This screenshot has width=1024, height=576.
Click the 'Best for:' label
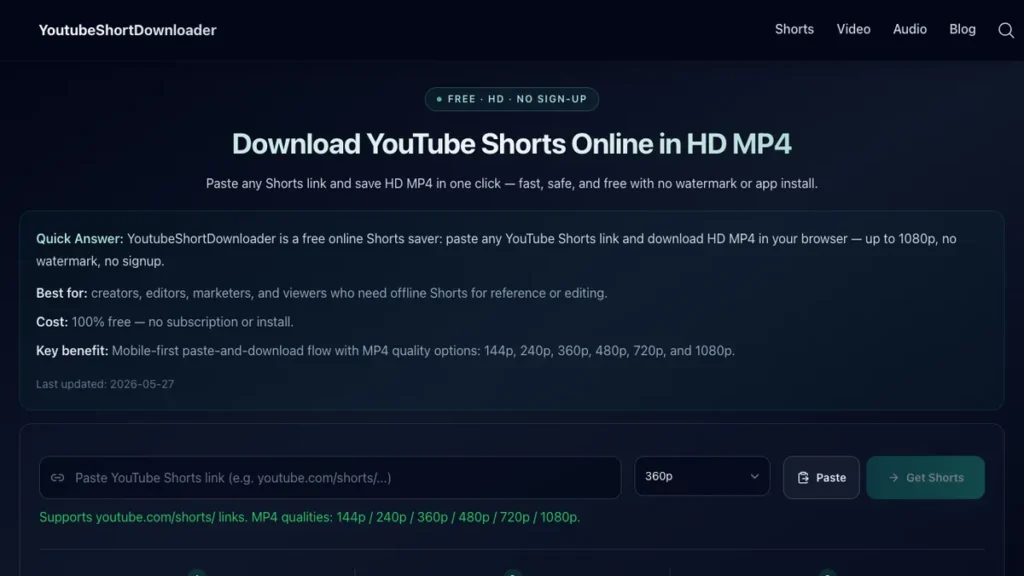click(x=61, y=293)
